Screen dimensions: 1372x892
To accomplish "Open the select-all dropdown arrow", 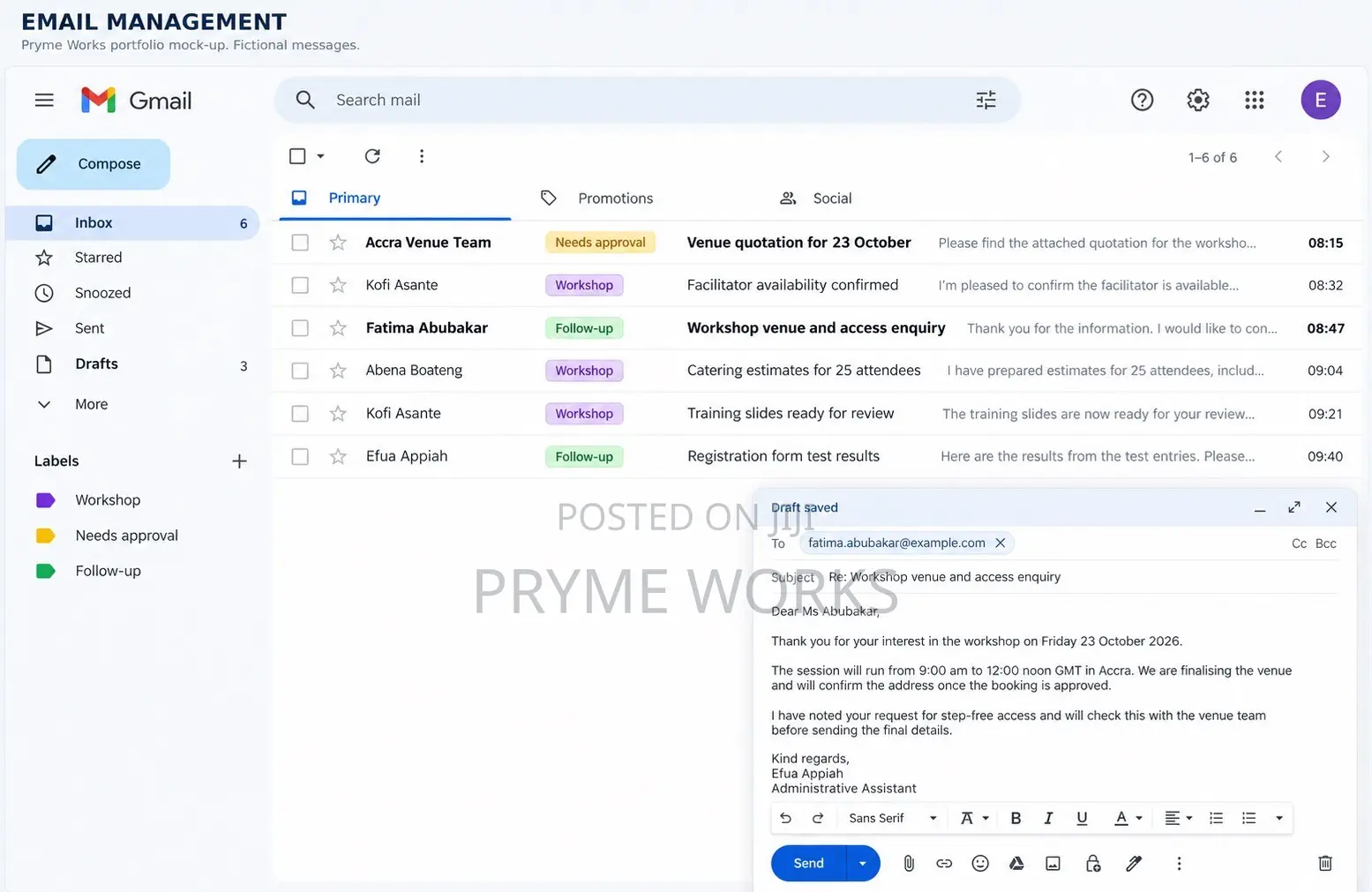I will [320, 156].
